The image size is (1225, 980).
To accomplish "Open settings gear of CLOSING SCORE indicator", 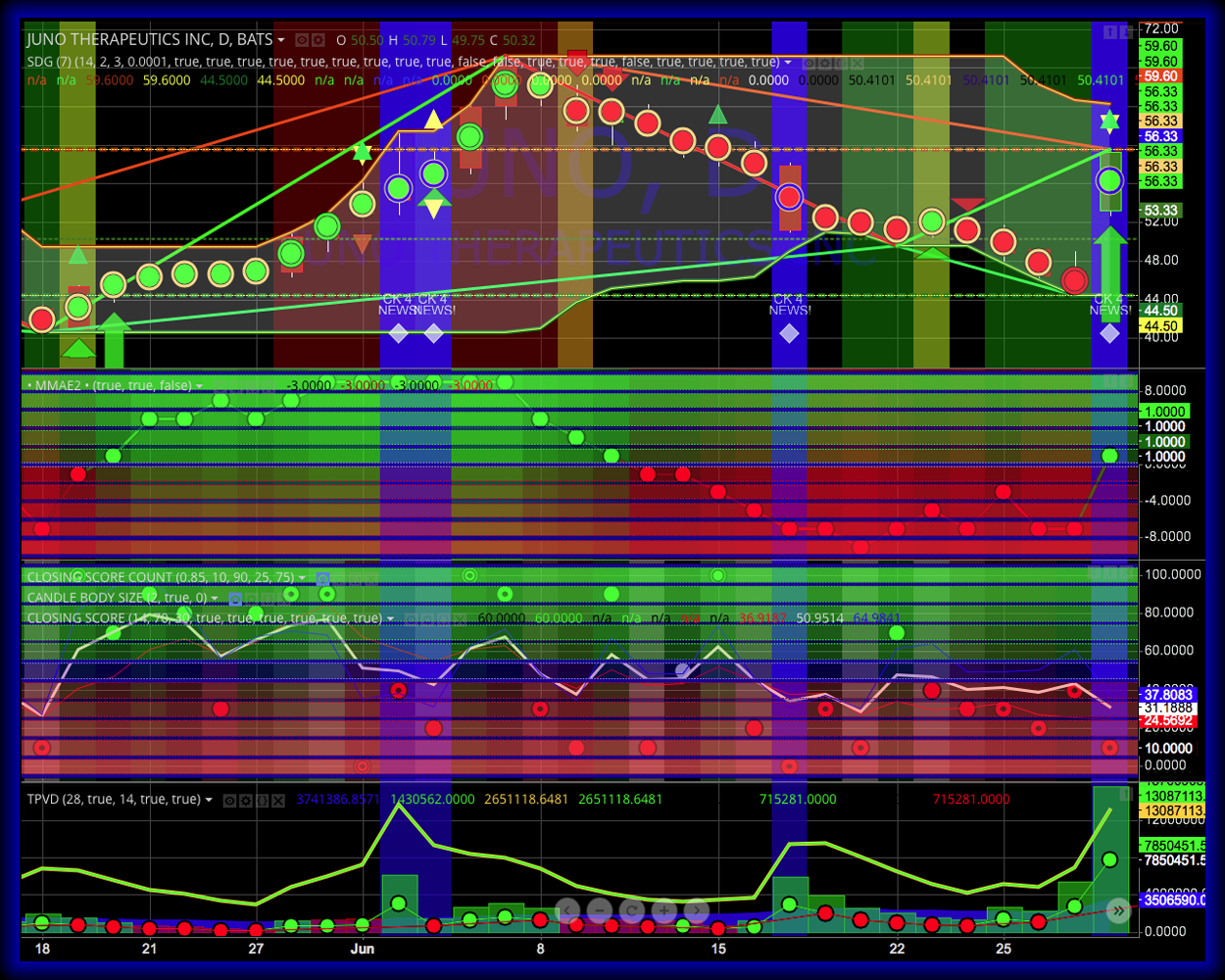I will pyautogui.click(x=426, y=618).
